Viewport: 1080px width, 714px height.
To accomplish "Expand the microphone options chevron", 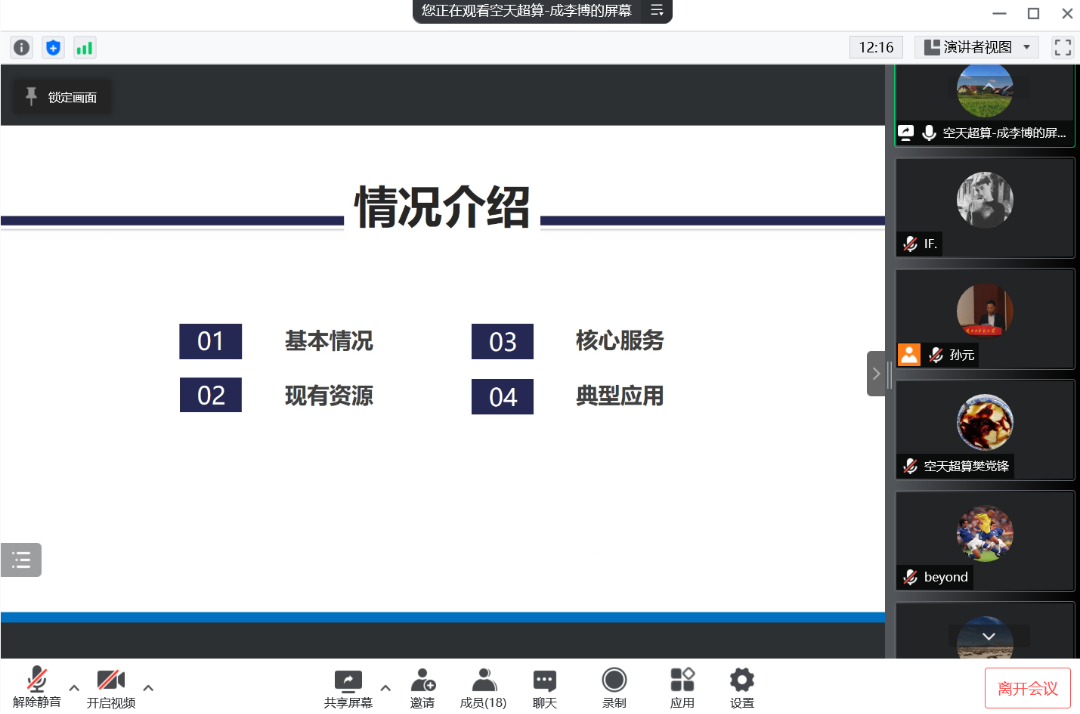I will click(73, 689).
